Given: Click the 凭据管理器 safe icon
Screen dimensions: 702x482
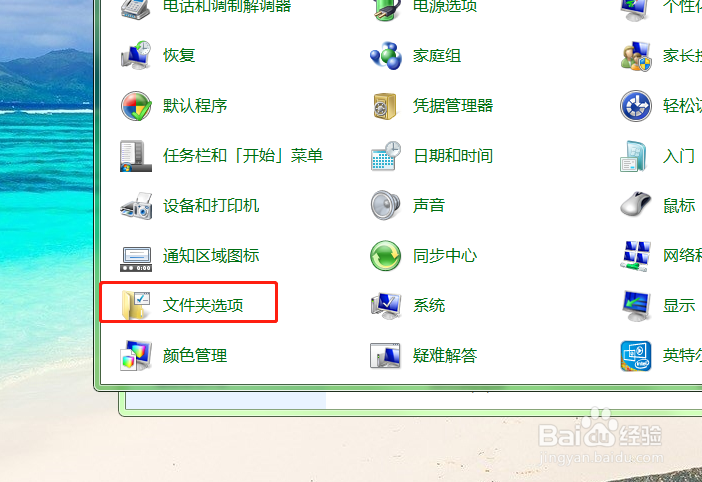Looking at the screenshot, I should pos(385,106).
